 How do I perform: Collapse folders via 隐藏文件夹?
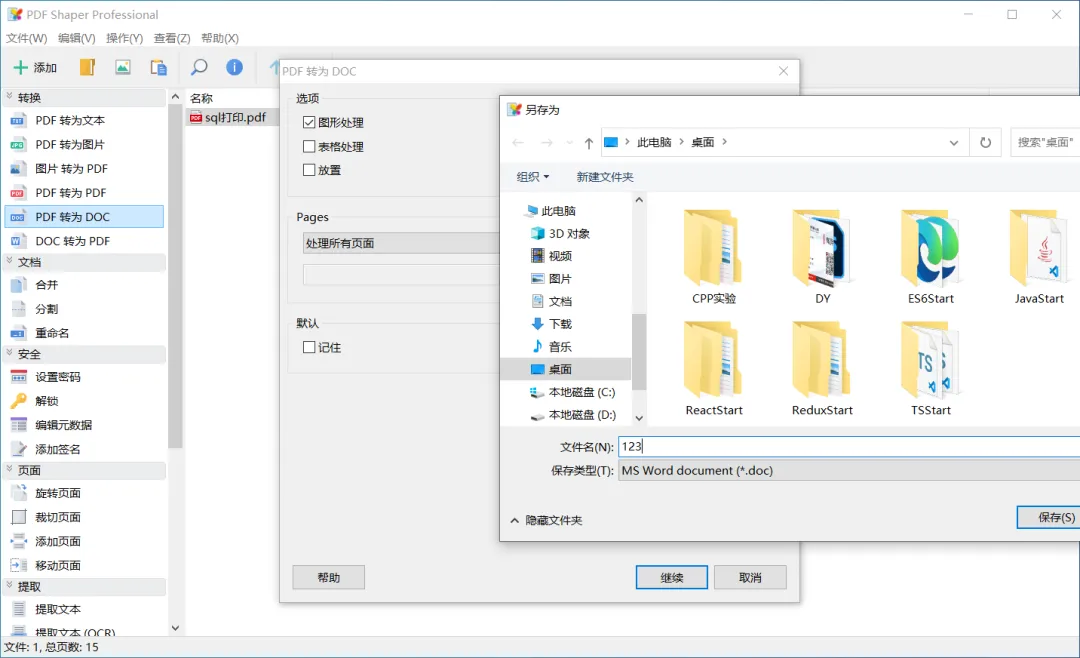[x=546, y=520]
